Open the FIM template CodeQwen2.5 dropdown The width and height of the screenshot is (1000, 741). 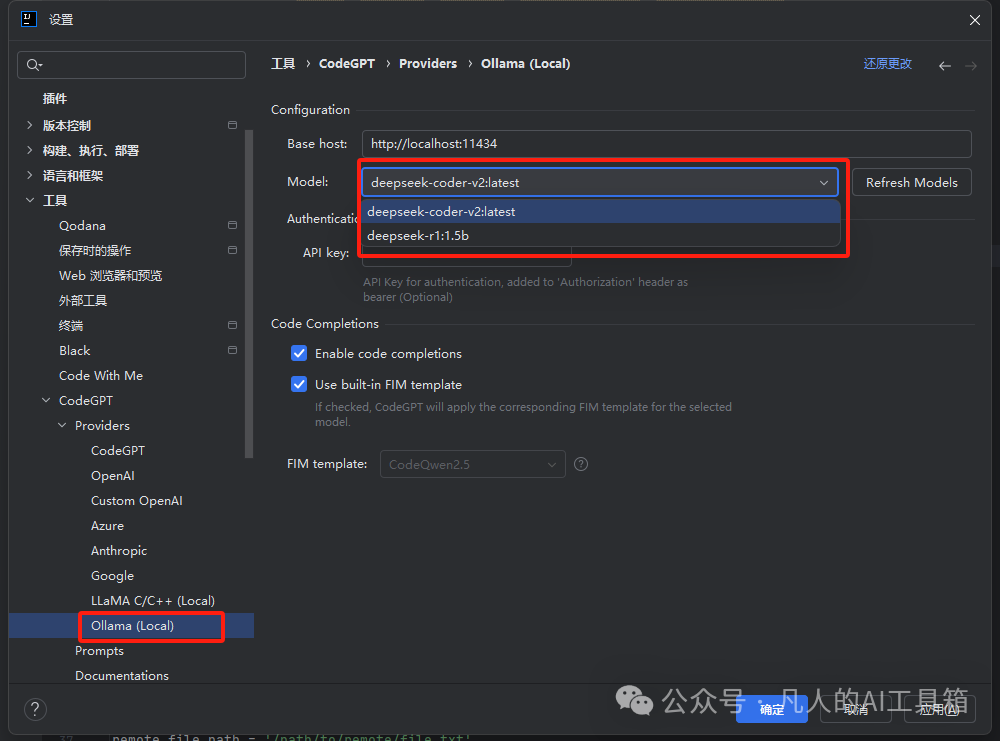[x=473, y=464]
